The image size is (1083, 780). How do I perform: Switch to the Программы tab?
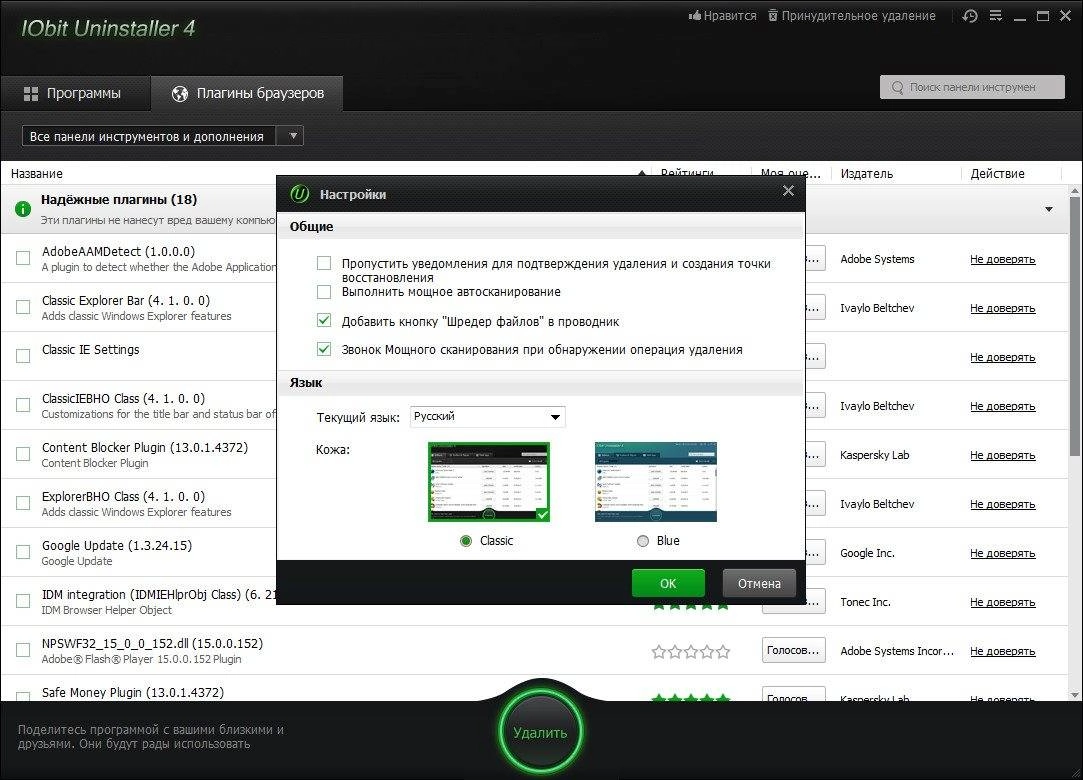(x=75, y=93)
